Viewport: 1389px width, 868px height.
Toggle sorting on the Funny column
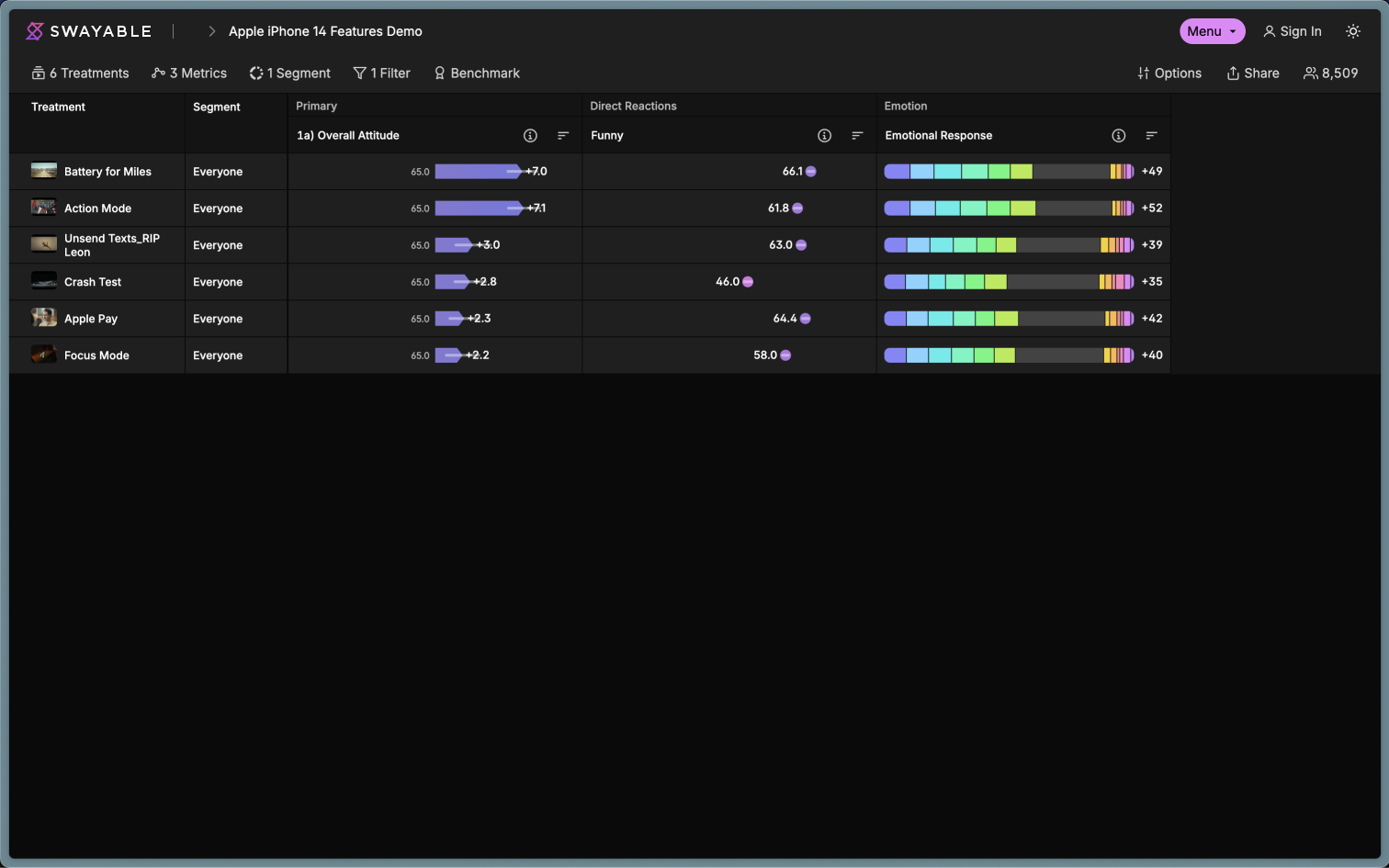coord(857,135)
